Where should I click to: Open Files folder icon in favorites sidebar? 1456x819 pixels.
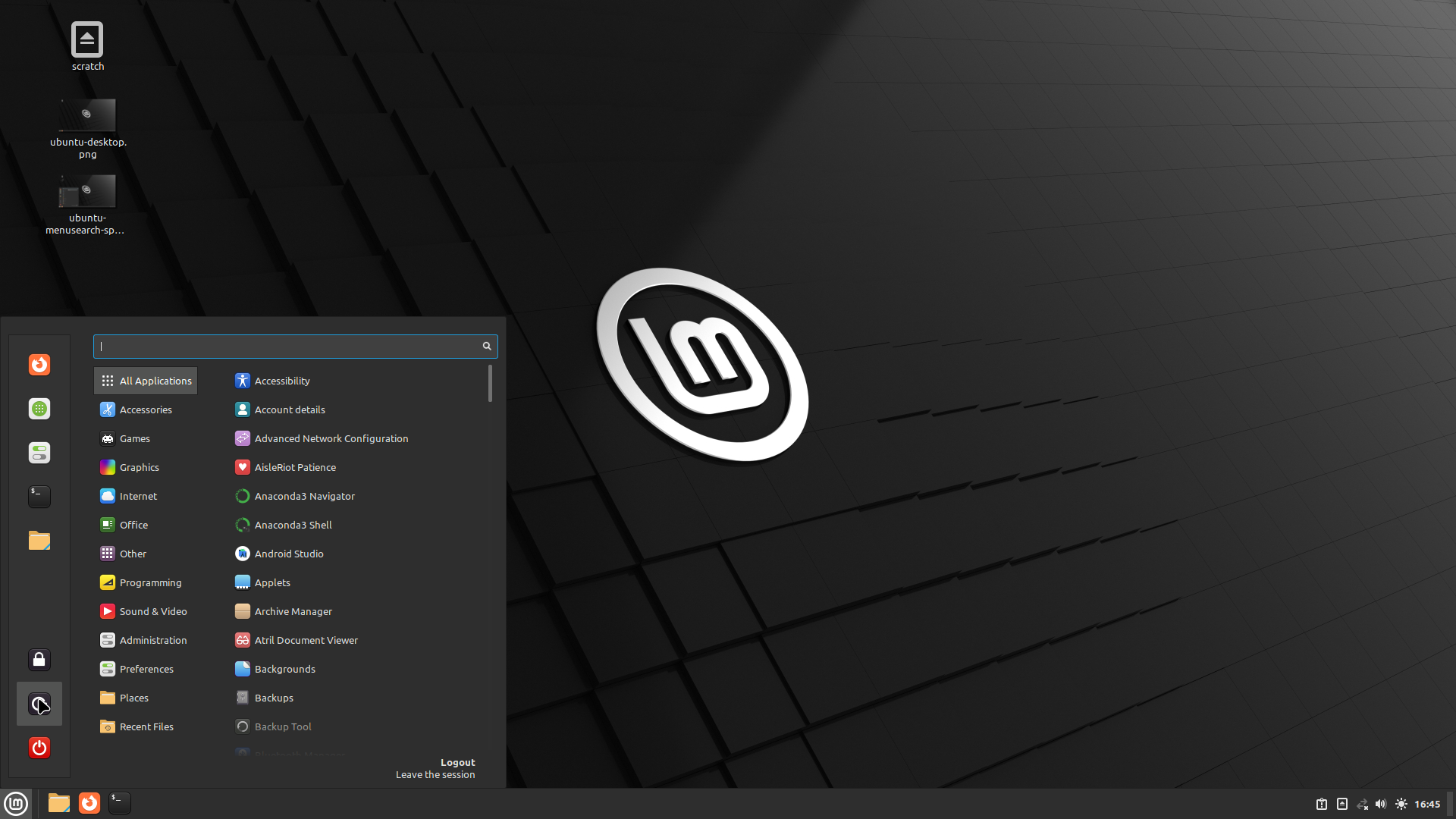click(x=39, y=541)
